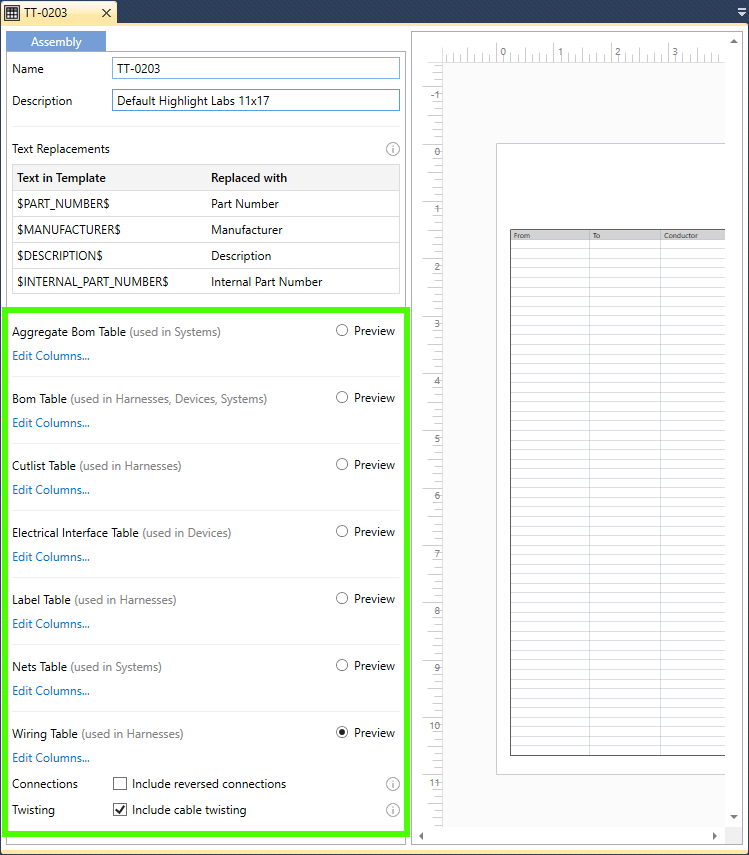This screenshot has width=749, height=855.
Task: Click into the Name input field
Action: click(256, 69)
